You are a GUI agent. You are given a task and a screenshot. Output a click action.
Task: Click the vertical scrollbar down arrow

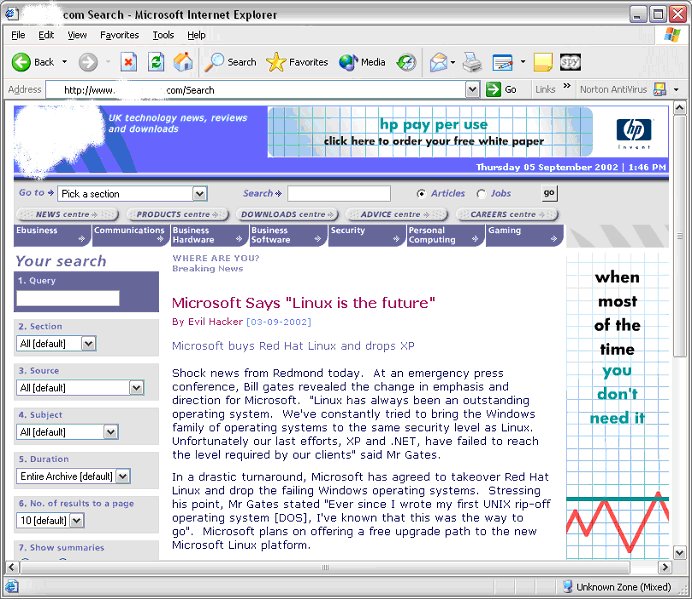point(679,552)
